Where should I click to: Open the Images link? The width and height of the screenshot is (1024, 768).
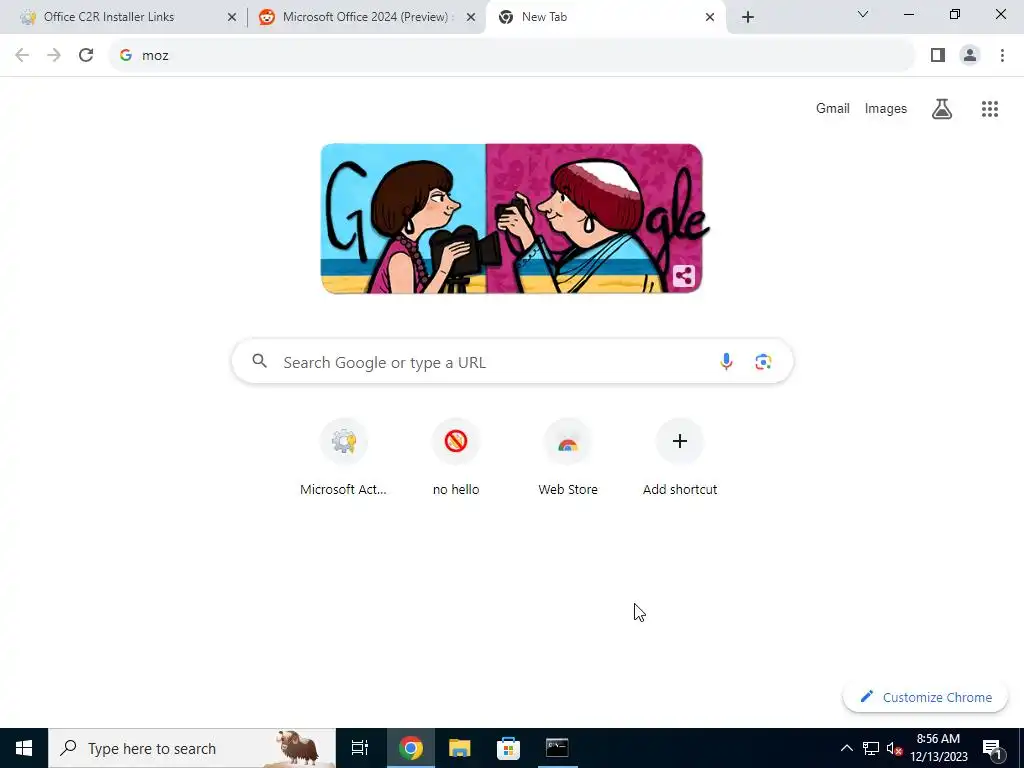886,108
